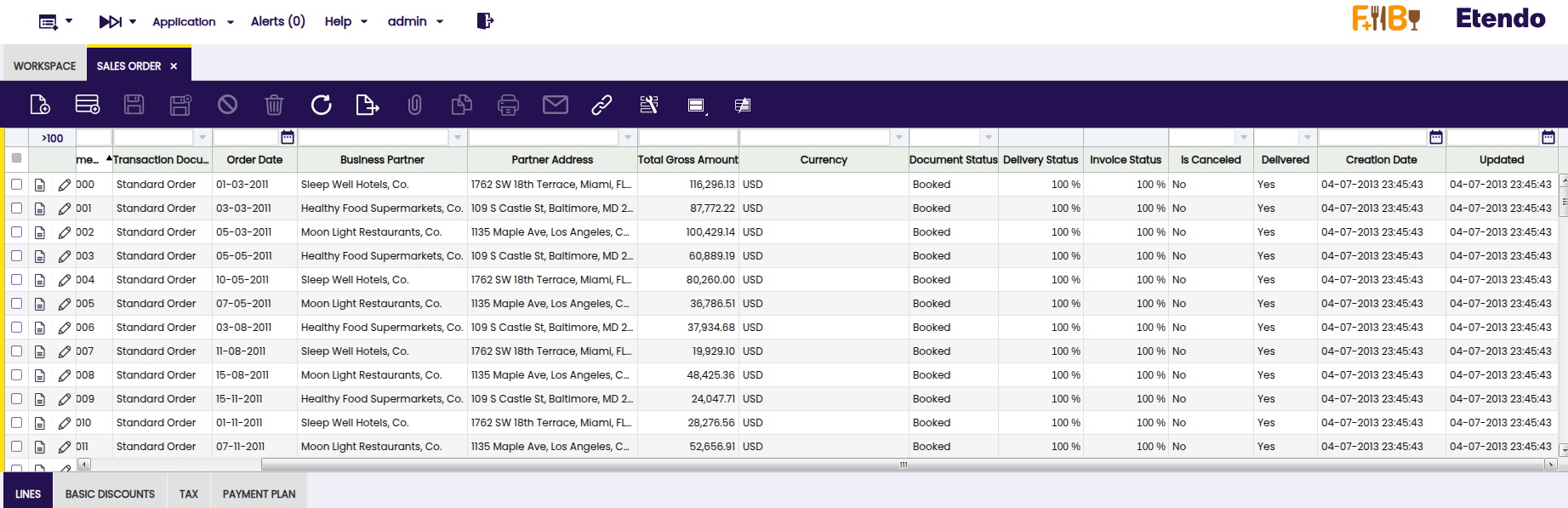Click the Refresh icon in toolbar
Screen dimensions: 1568x508
point(321,105)
